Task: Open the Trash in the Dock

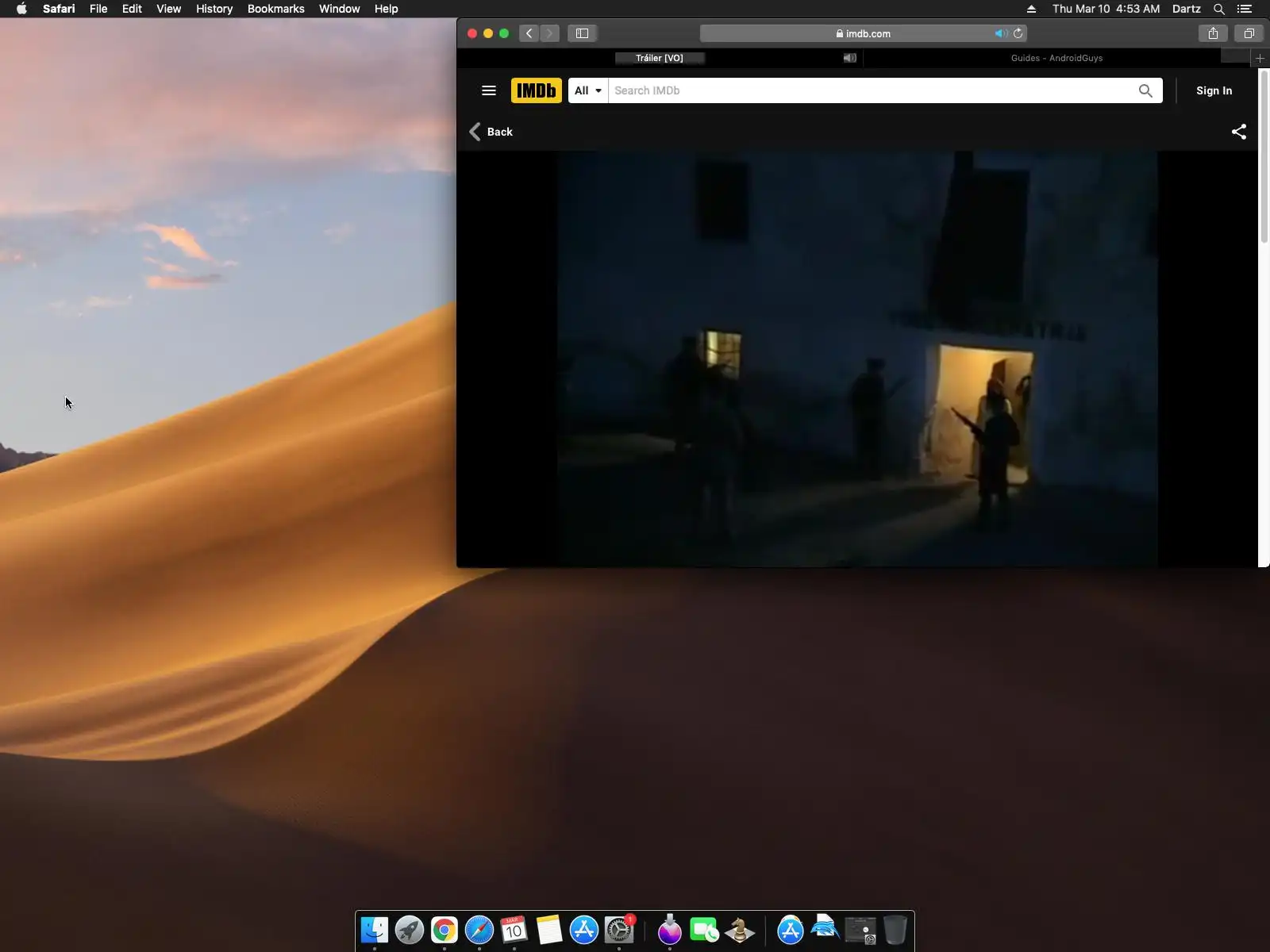Action: [895, 930]
